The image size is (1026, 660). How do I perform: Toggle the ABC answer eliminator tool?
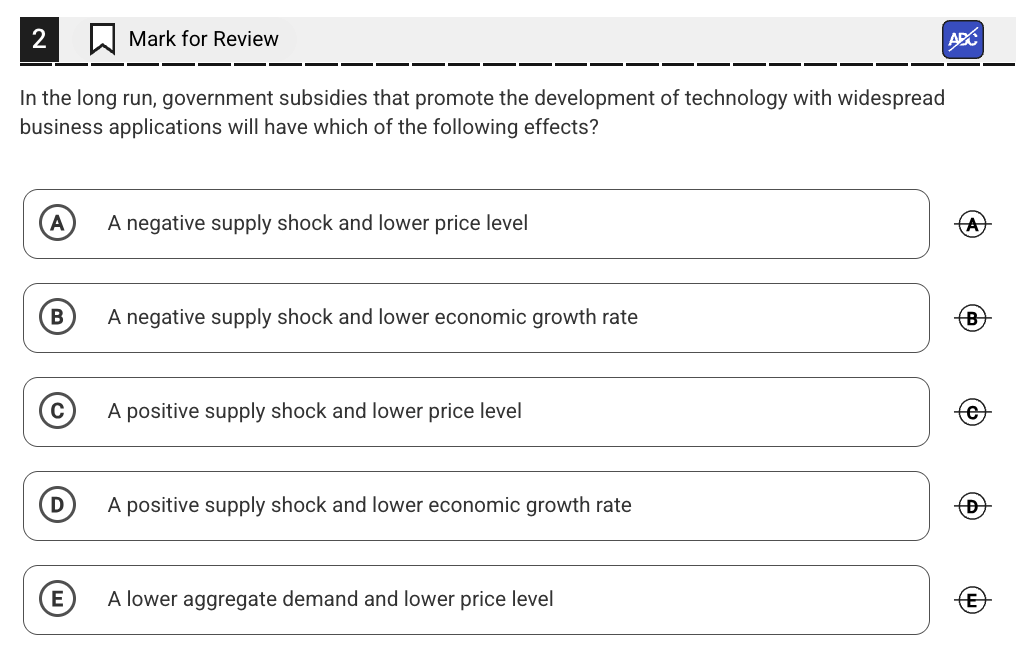click(x=962, y=40)
